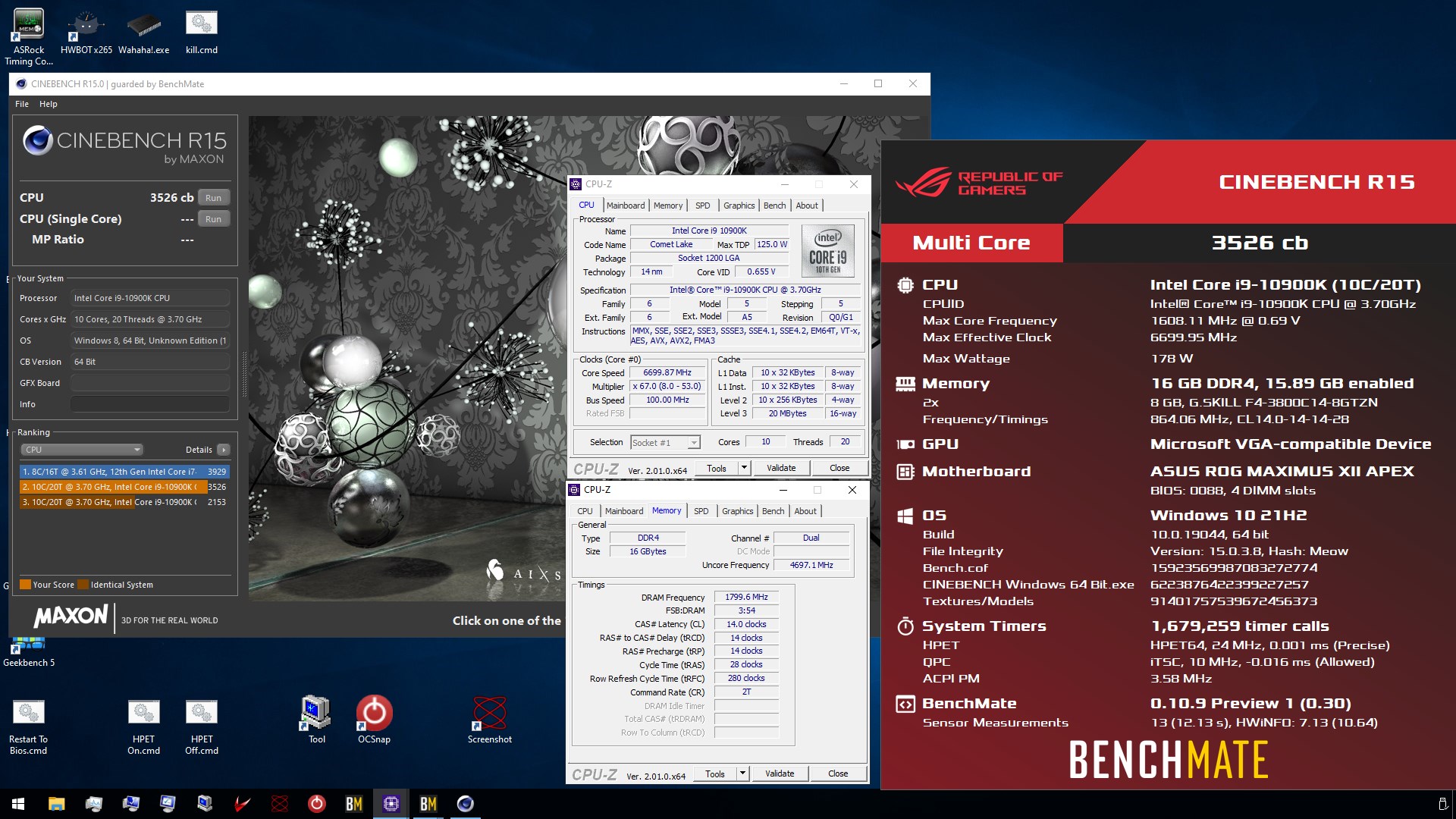Select ranking entry scoring 2153

pos(124,502)
